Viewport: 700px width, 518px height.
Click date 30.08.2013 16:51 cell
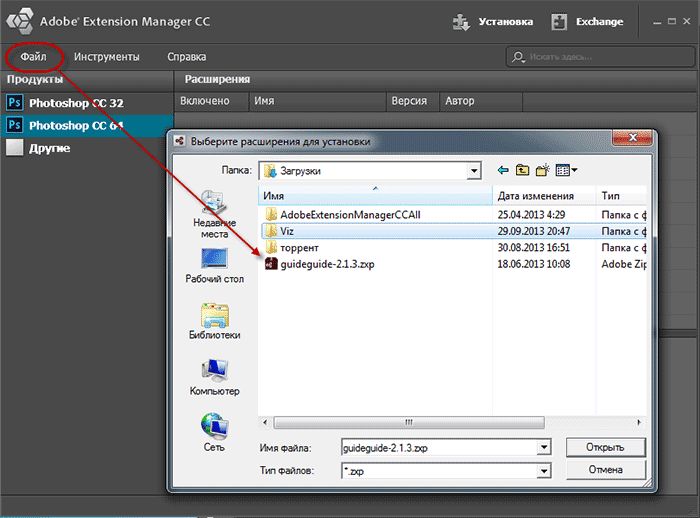(x=533, y=247)
